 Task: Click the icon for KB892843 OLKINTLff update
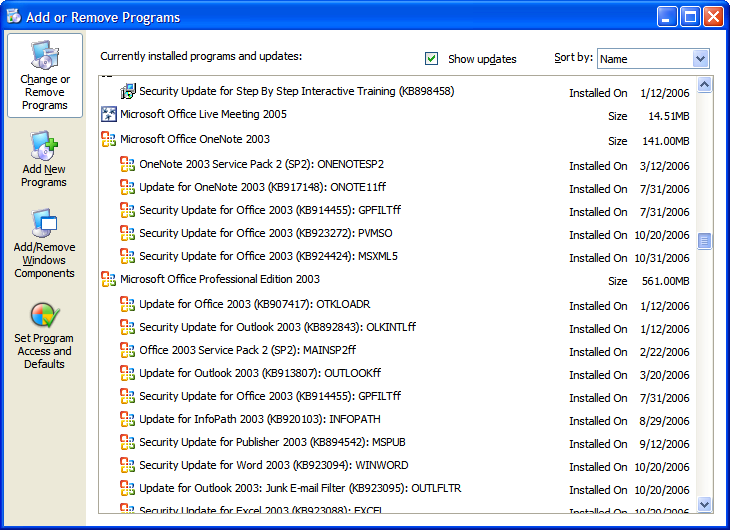[128, 327]
